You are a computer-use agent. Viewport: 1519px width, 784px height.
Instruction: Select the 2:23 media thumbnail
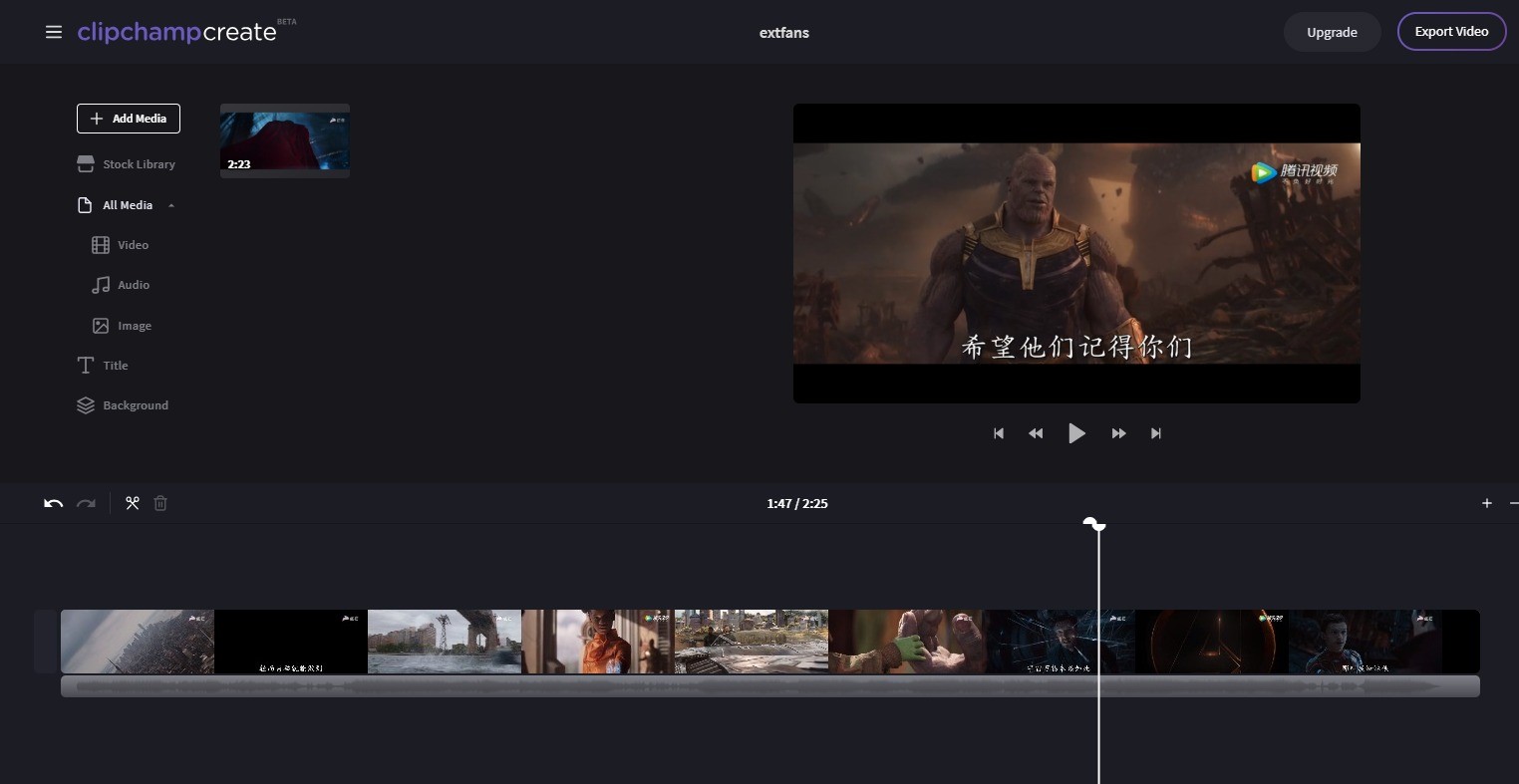(x=285, y=140)
